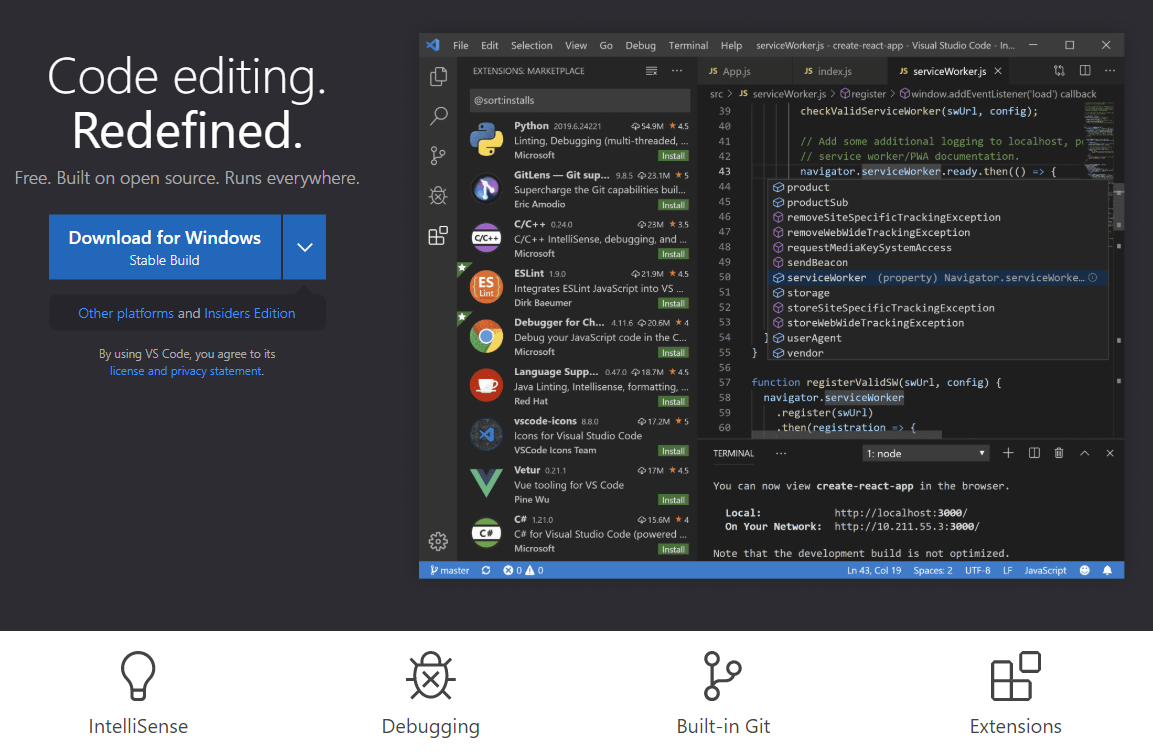Open the Edit menu

pyautogui.click(x=490, y=46)
